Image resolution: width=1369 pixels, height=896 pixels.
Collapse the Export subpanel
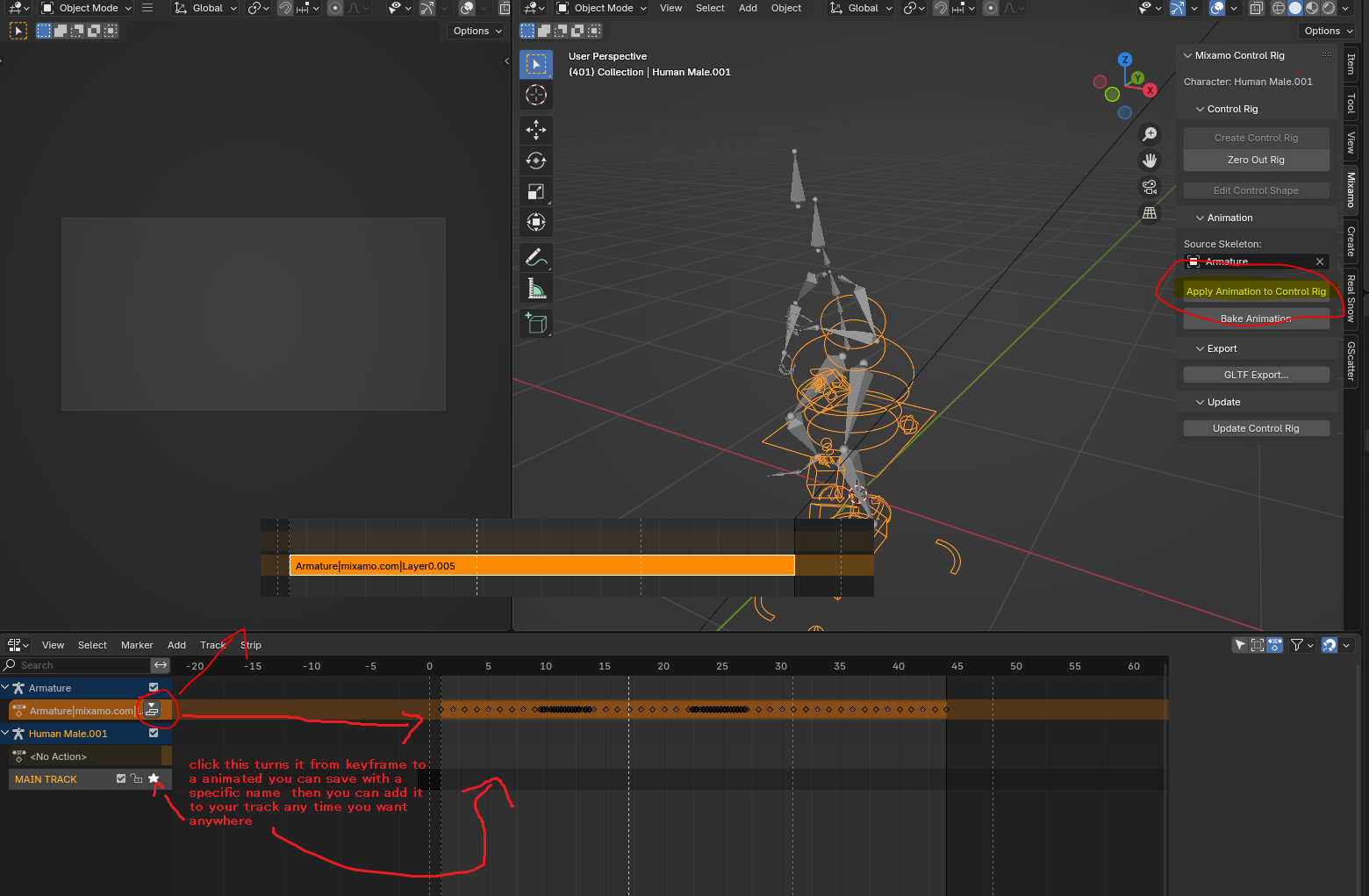[x=1201, y=348]
